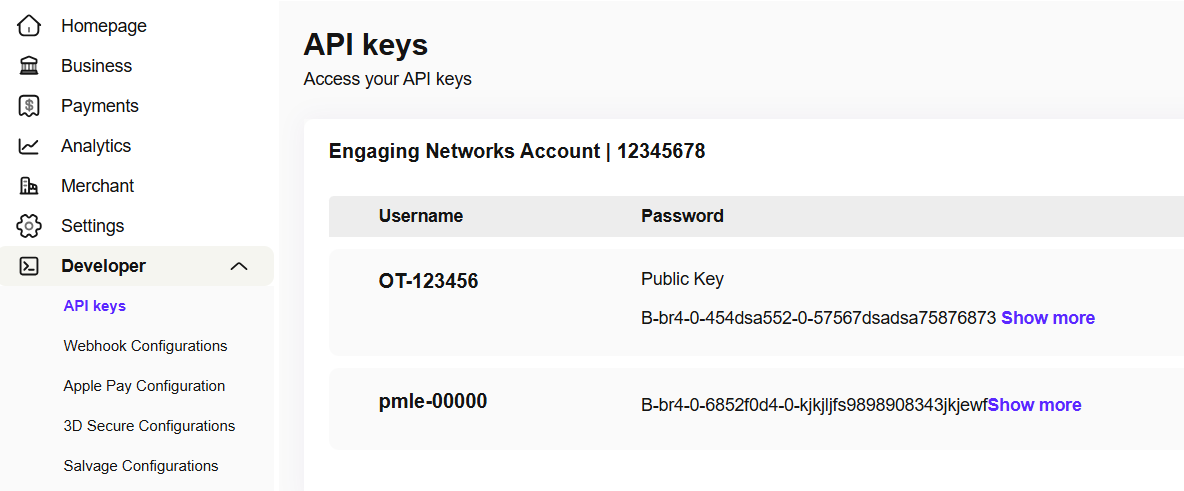This screenshot has height=491, width=1184.
Task: Show more of OT-123456 public key
Action: click(1047, 318)
